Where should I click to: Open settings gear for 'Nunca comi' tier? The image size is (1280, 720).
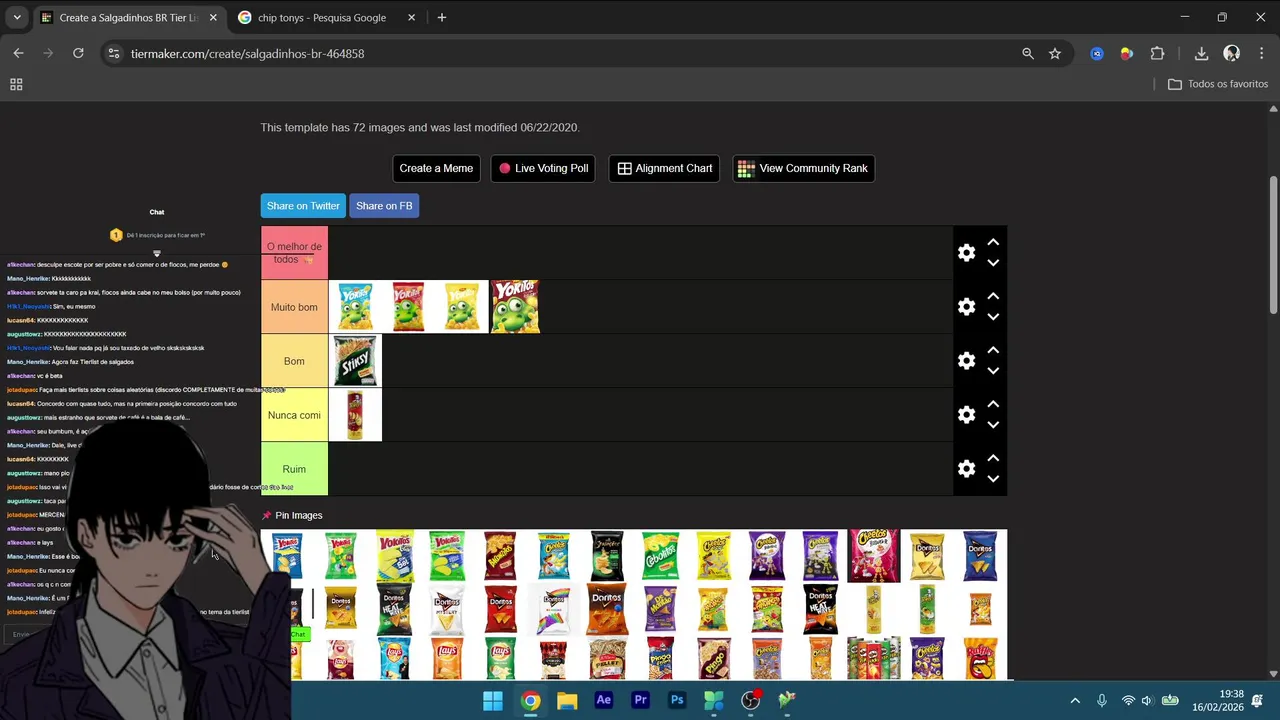(966, 415)
